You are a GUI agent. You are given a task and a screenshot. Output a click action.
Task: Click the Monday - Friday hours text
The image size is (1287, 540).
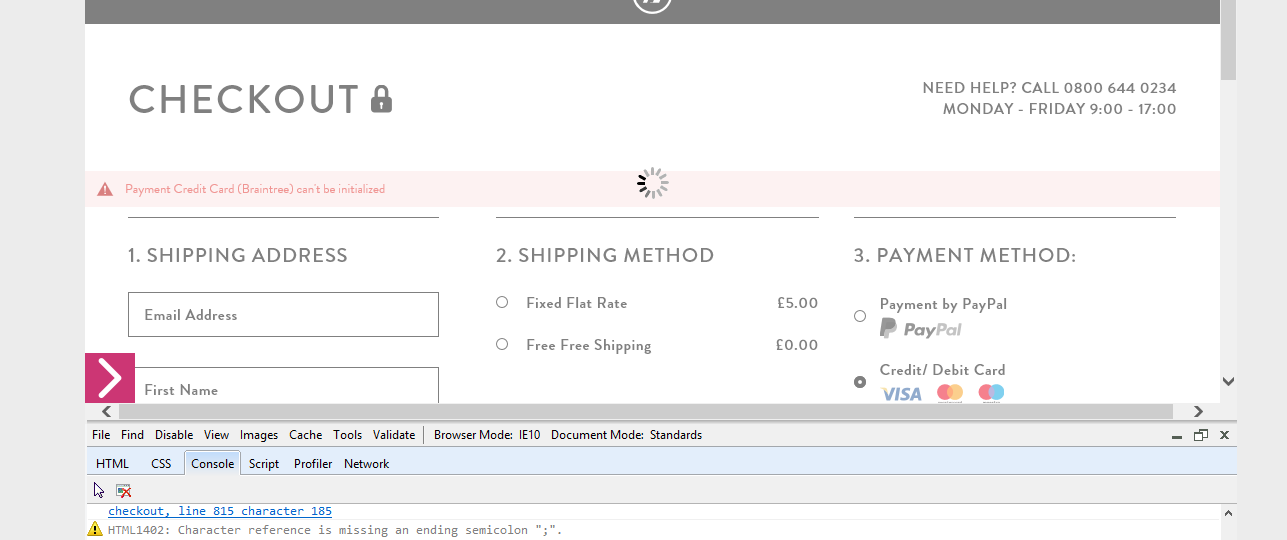coord(1059,109)
